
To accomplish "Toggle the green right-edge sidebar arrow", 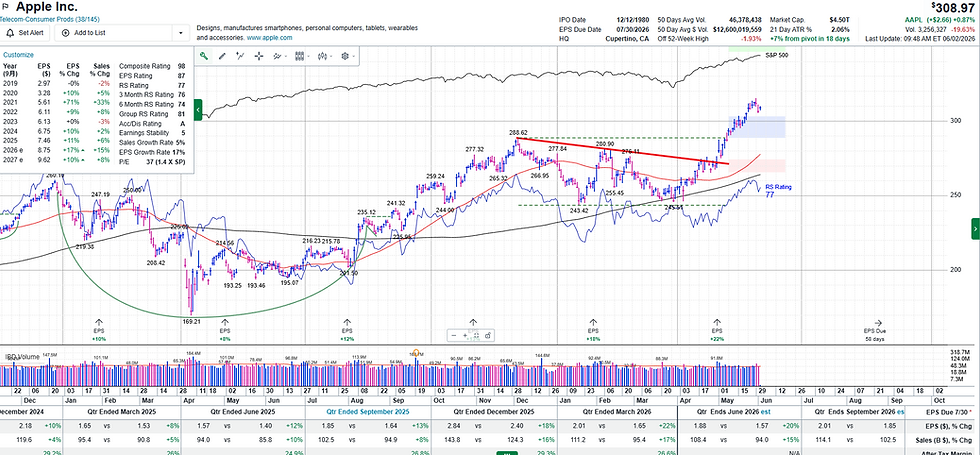I will click(976, 229).
